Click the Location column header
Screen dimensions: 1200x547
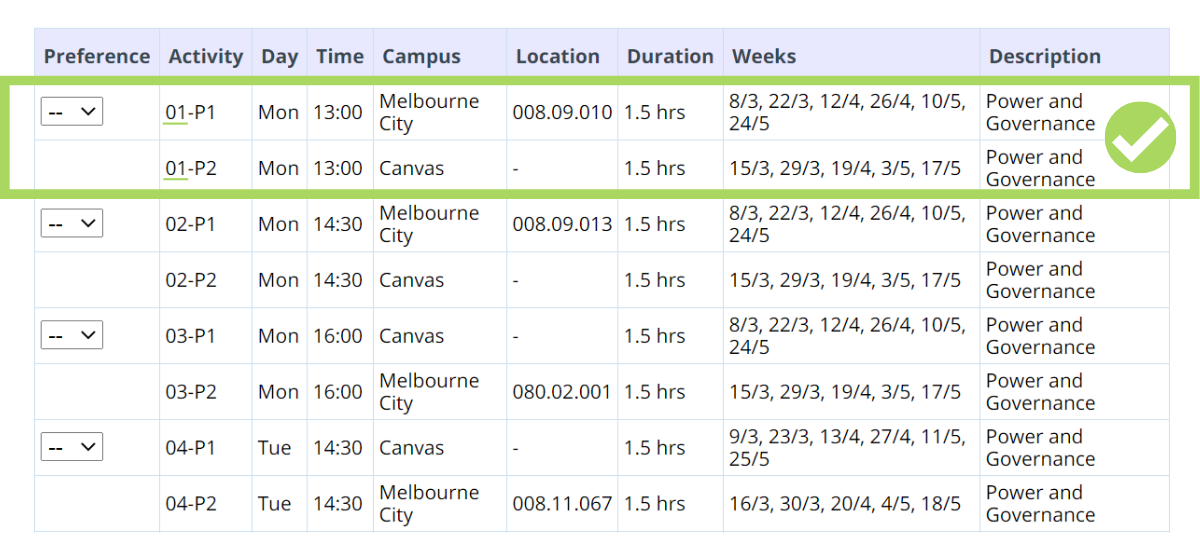557,57
